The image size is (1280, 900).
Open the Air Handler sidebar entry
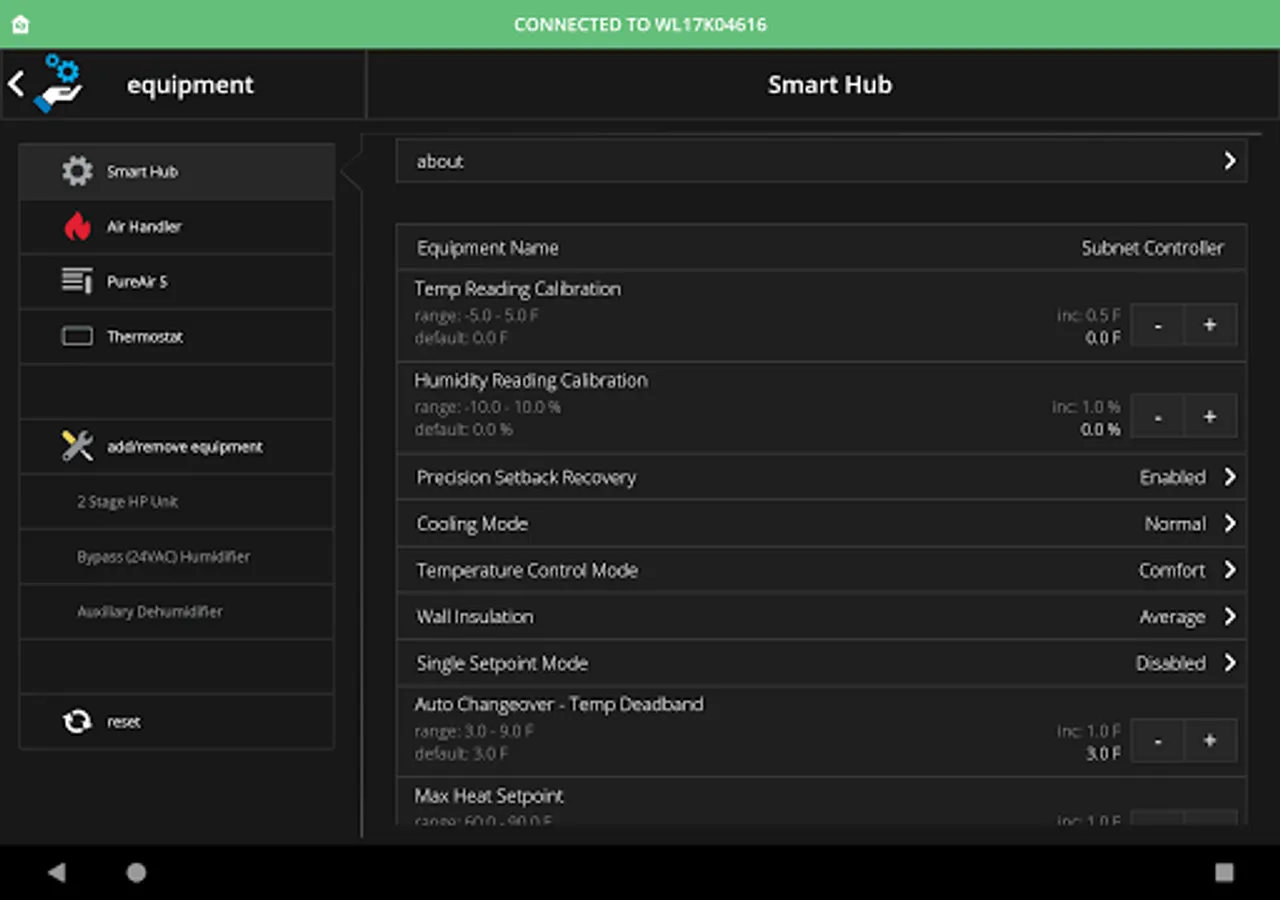click(177, 227)
